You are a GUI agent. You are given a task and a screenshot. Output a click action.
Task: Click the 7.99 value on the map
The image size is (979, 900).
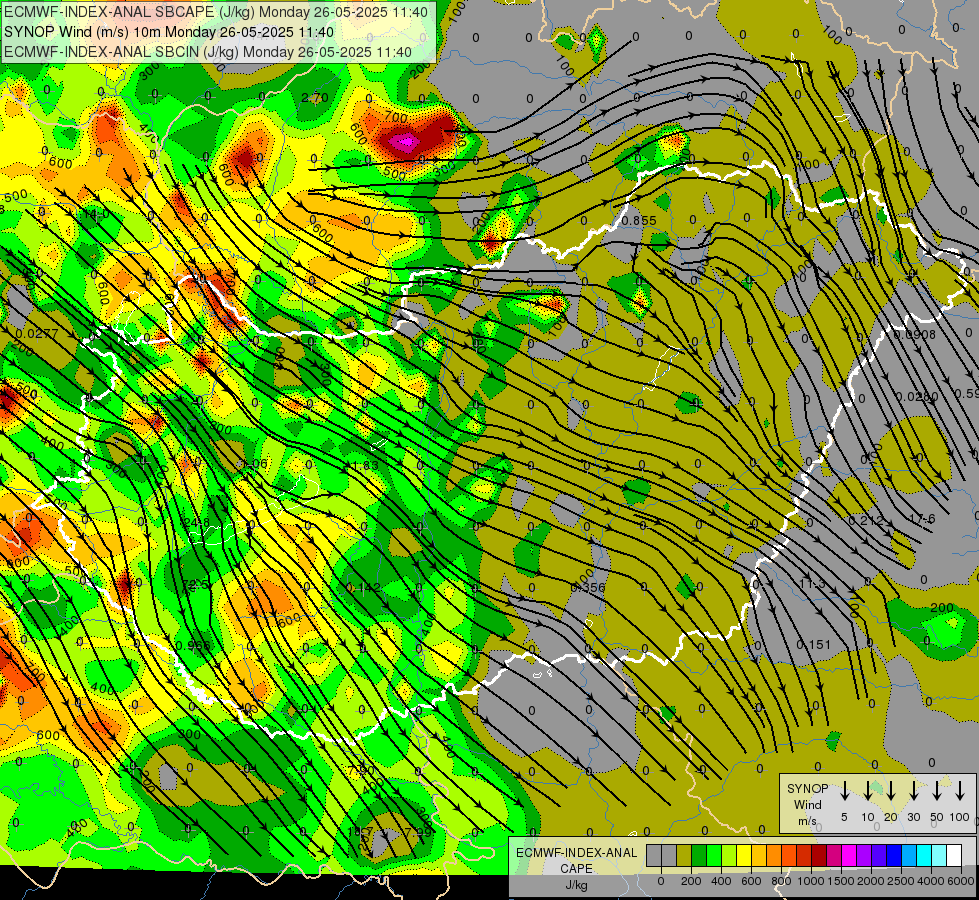pos(417,832)
